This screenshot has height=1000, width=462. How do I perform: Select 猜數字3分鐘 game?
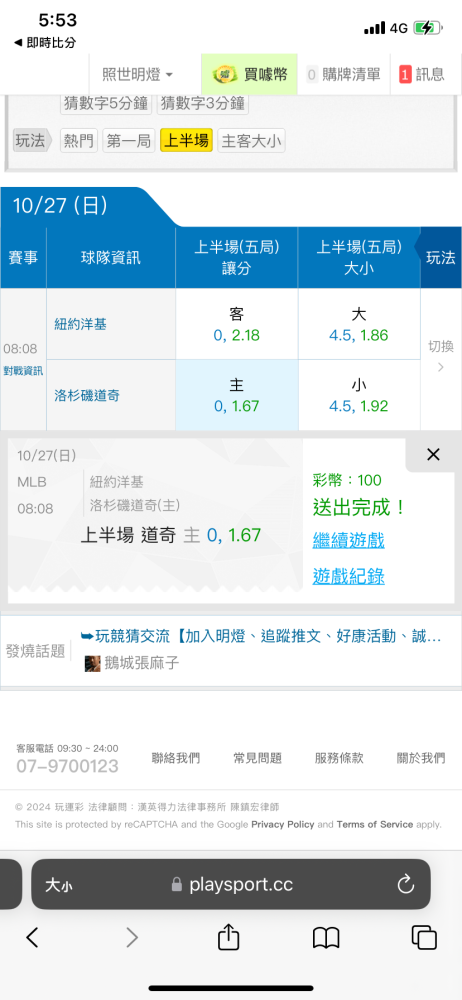point(203,103)
